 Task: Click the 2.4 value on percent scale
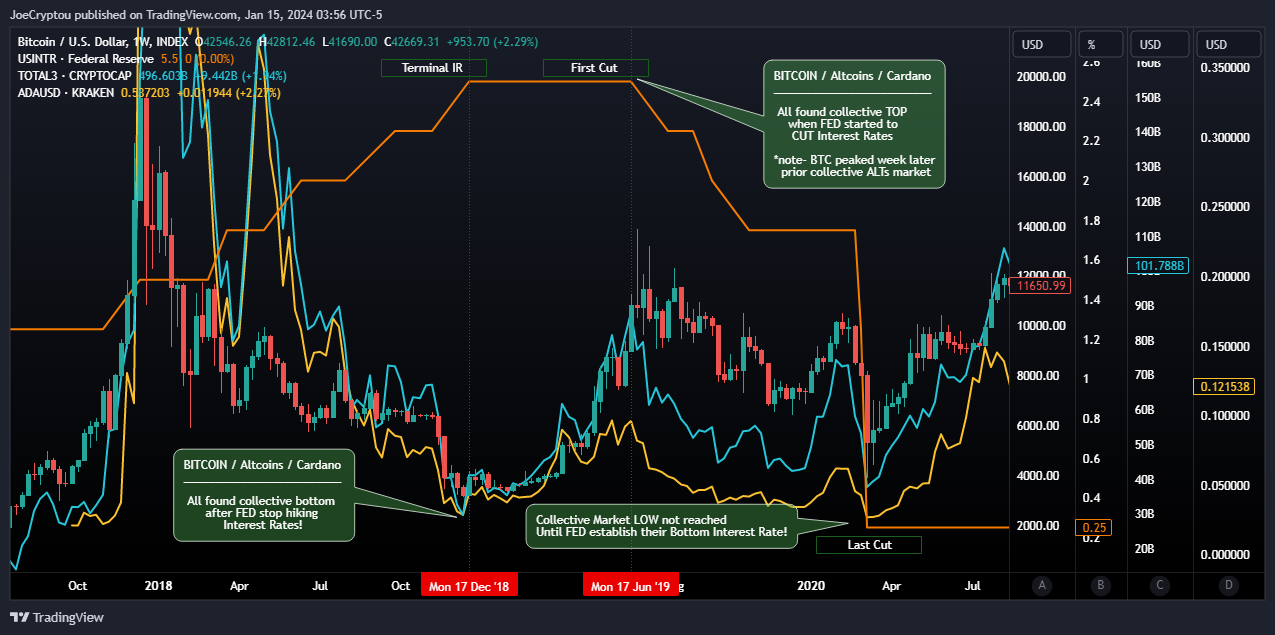[x=1091, y=102]
